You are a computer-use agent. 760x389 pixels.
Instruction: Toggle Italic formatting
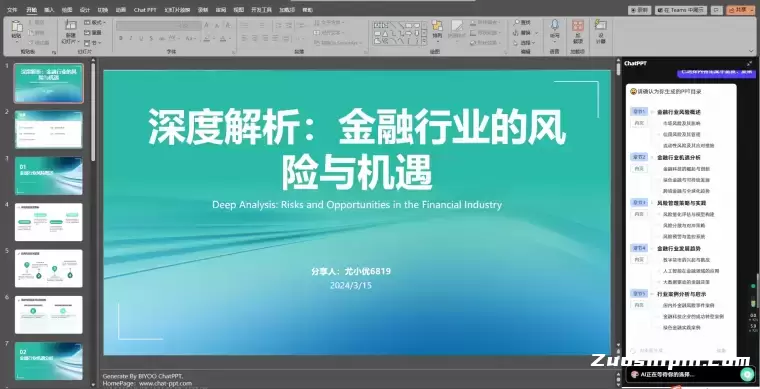[x=131, y=38]
